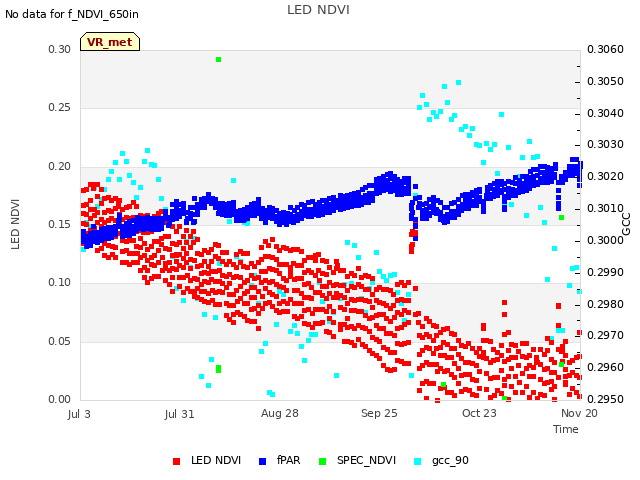Click the Time x-axis label
The width and height of the screenshot is (640, 480).
(565, 429)
